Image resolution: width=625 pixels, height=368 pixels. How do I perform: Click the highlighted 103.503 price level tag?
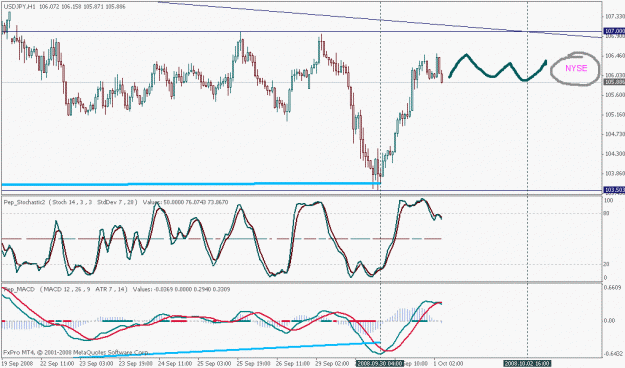pos(614,190)
